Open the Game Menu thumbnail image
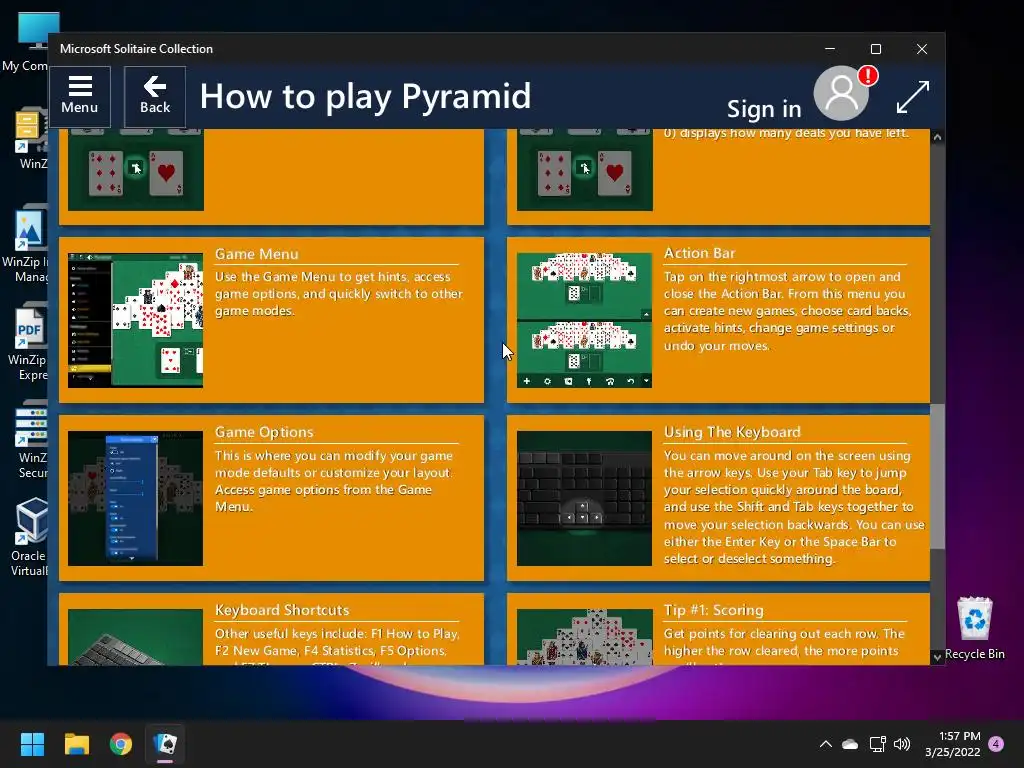 pyautogui.click(x=135, y=320)
